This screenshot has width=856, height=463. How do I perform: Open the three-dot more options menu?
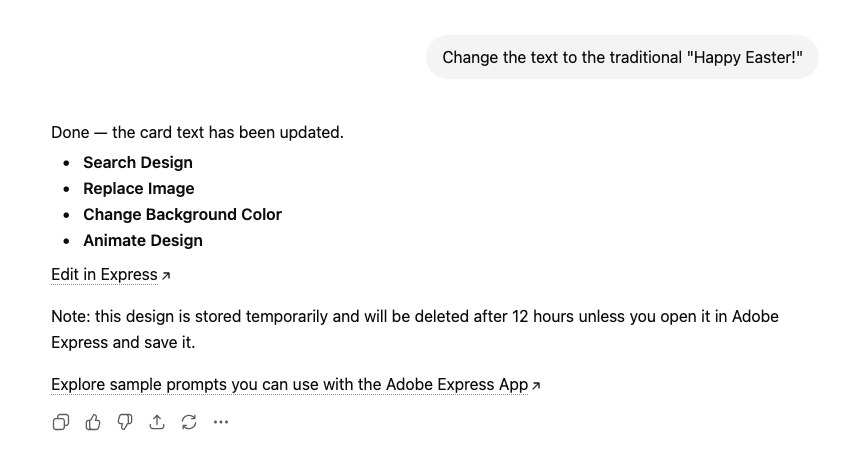221,422
